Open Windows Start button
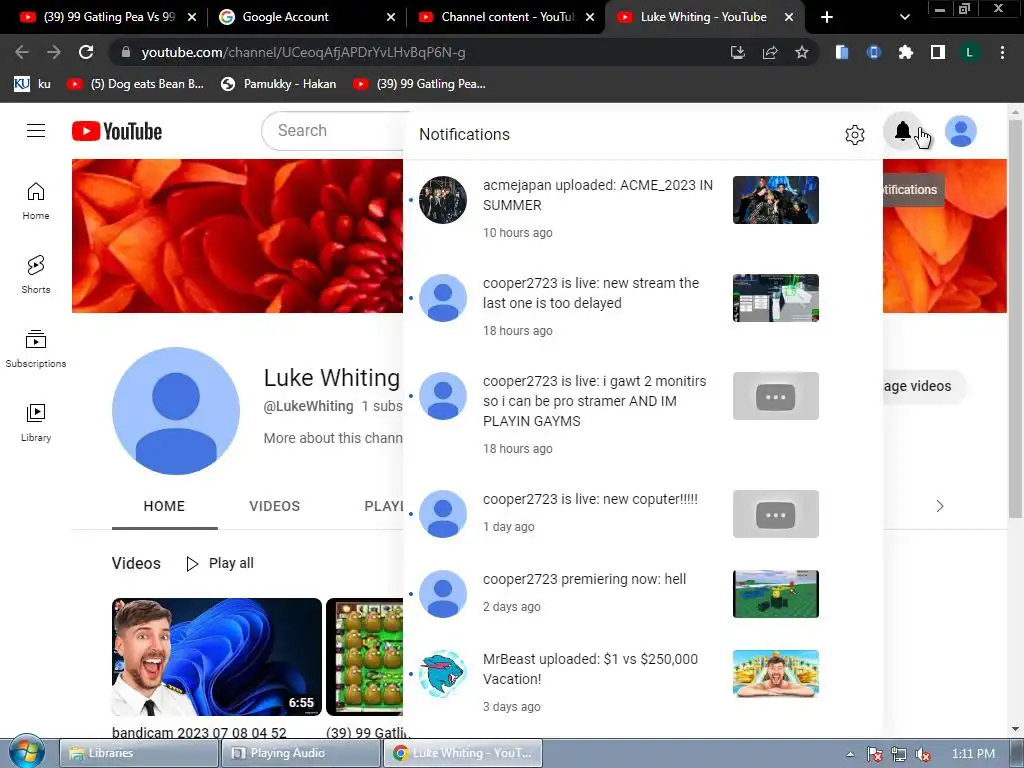Viewport: 1024px width, 768px height. [26, 752]
